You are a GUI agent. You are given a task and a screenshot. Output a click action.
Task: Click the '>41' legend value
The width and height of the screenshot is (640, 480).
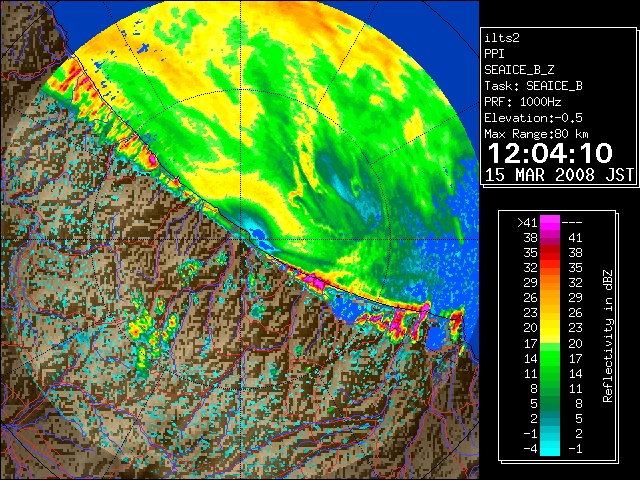pos(527,222)
